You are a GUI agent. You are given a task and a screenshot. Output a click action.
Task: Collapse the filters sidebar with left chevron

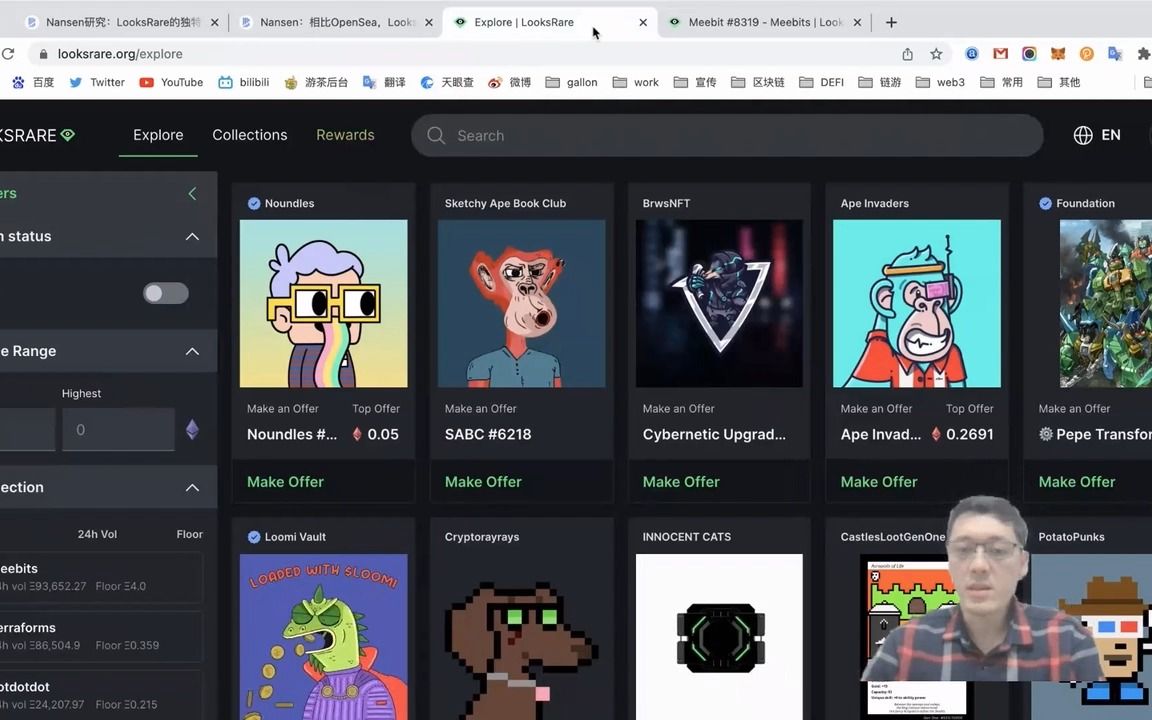pos(192,193)
